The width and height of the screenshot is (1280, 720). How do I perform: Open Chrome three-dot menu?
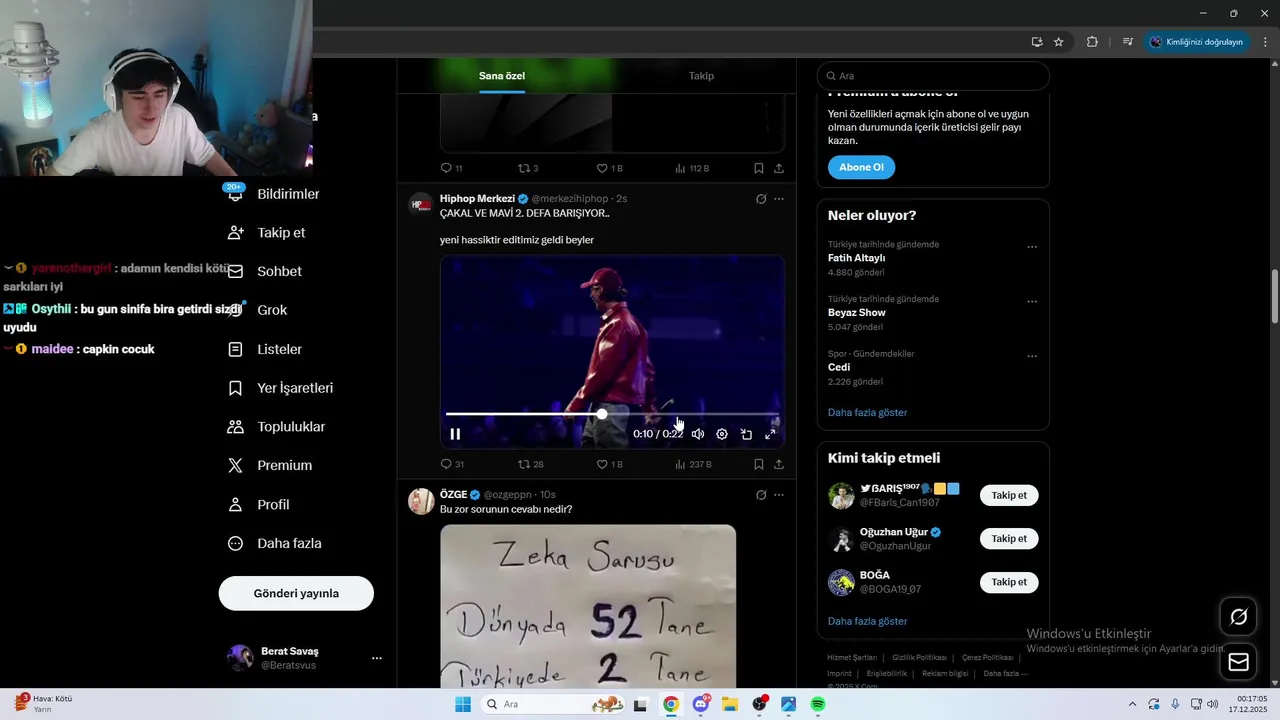pos(1266,42)
